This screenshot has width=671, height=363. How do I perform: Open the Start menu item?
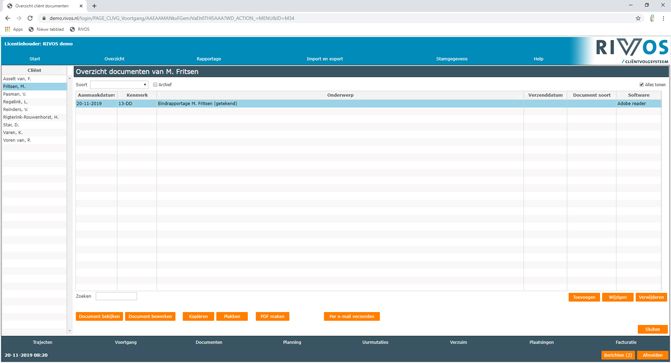[35, 59]
